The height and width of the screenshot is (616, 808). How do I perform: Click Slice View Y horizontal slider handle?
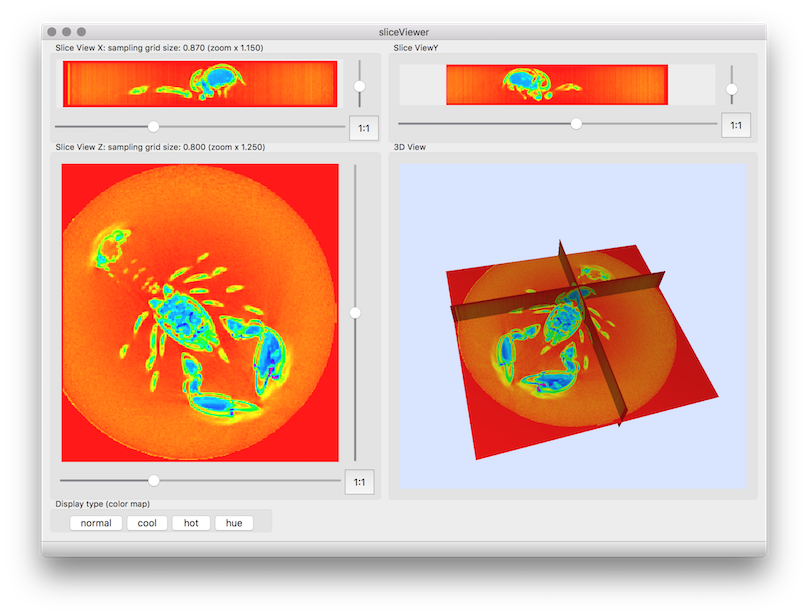pyautogui.click(x=576, y=124)
